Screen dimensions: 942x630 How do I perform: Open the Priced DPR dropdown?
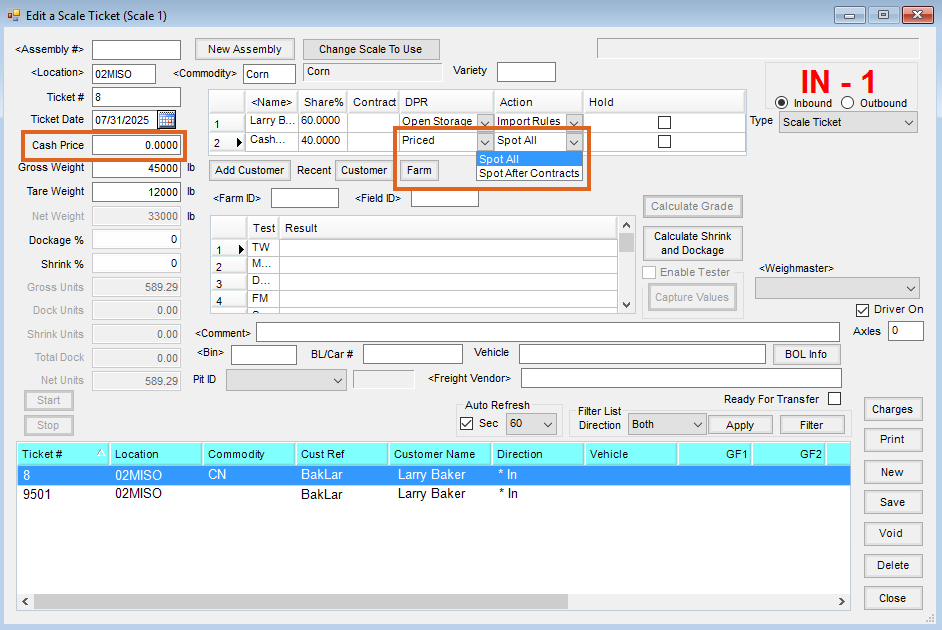coord(484,142)
